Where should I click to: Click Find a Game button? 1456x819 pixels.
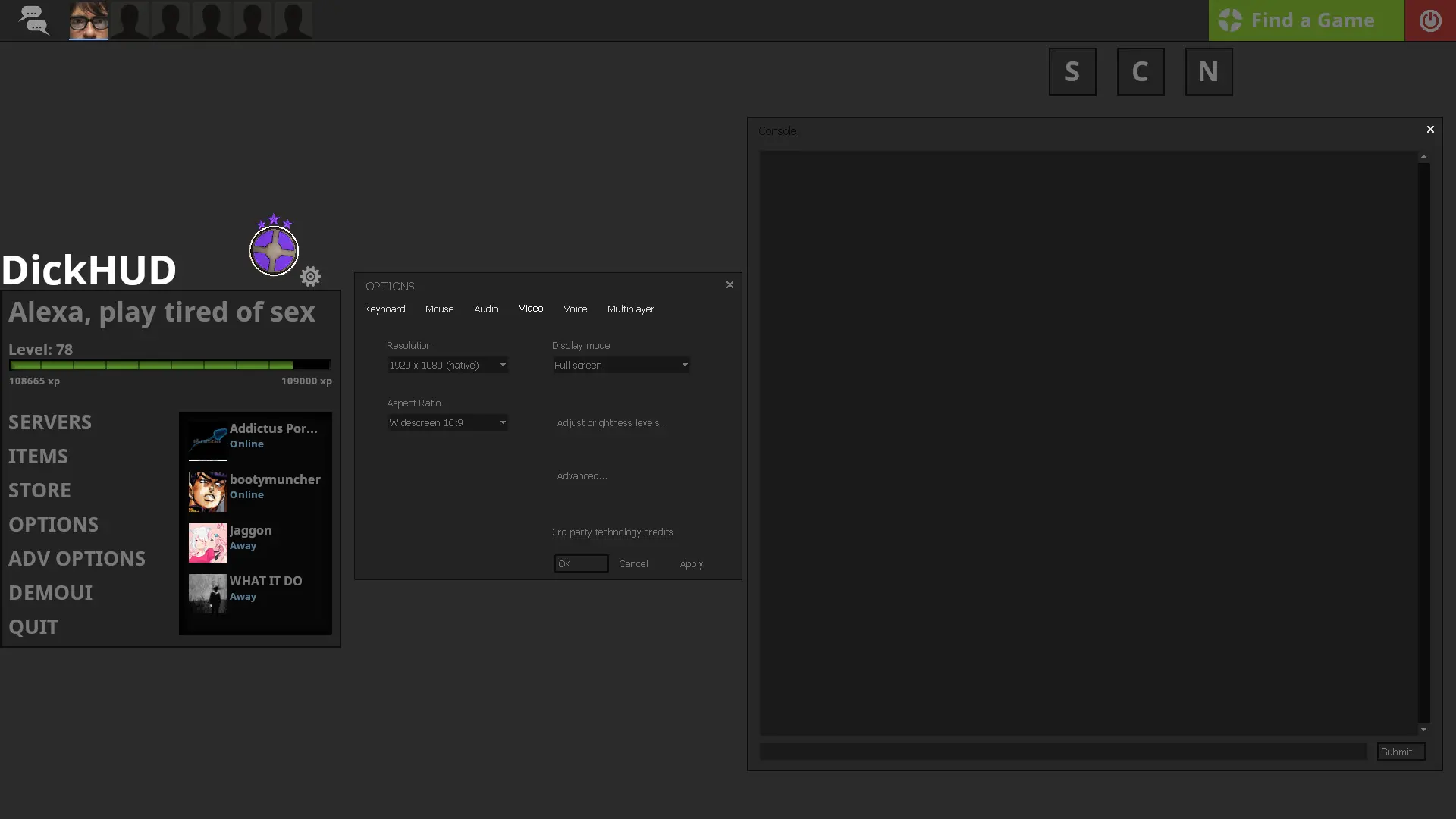1306,20
